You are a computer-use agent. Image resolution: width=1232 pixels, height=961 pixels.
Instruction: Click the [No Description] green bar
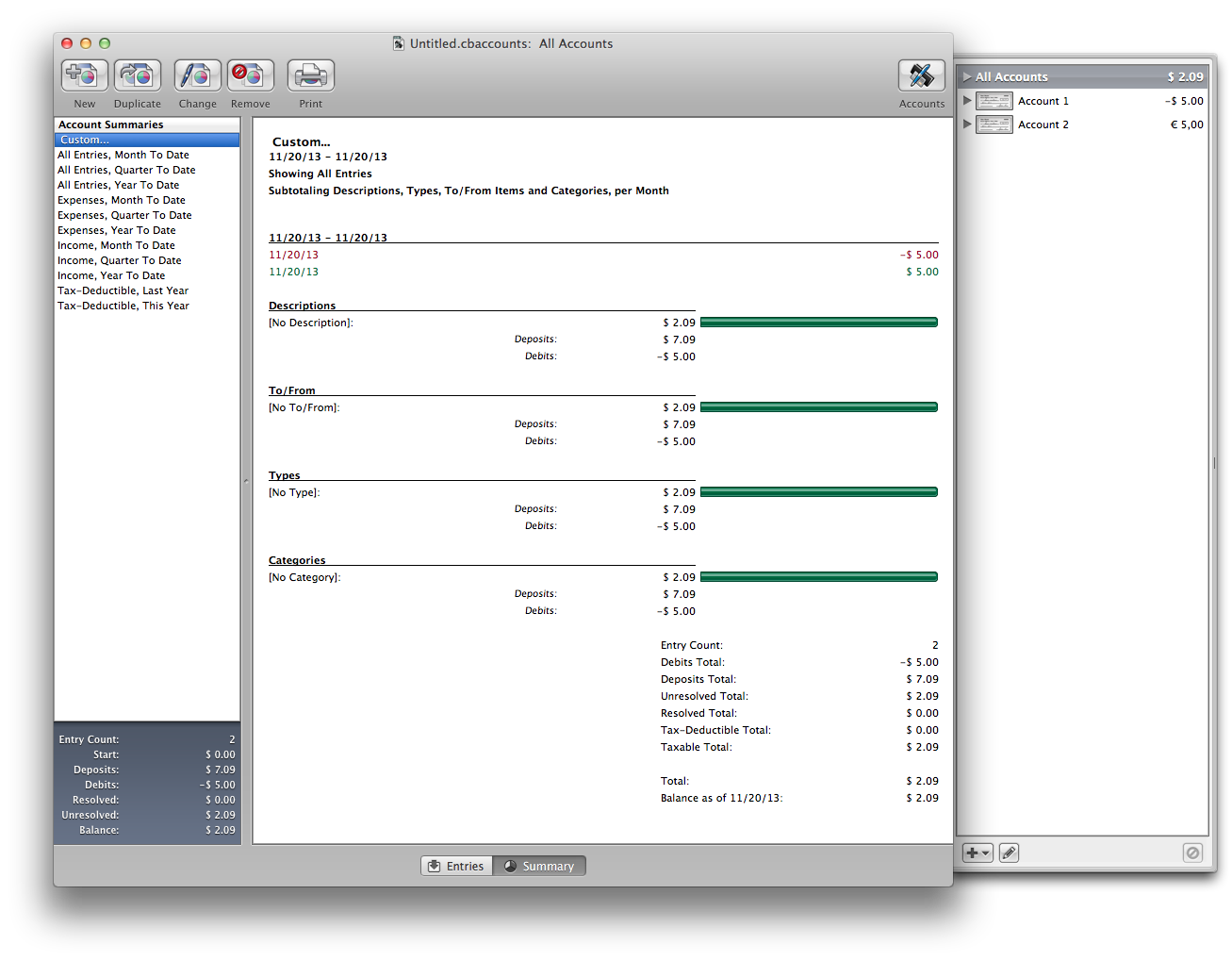pyautogui.click(x=819, y=323)
